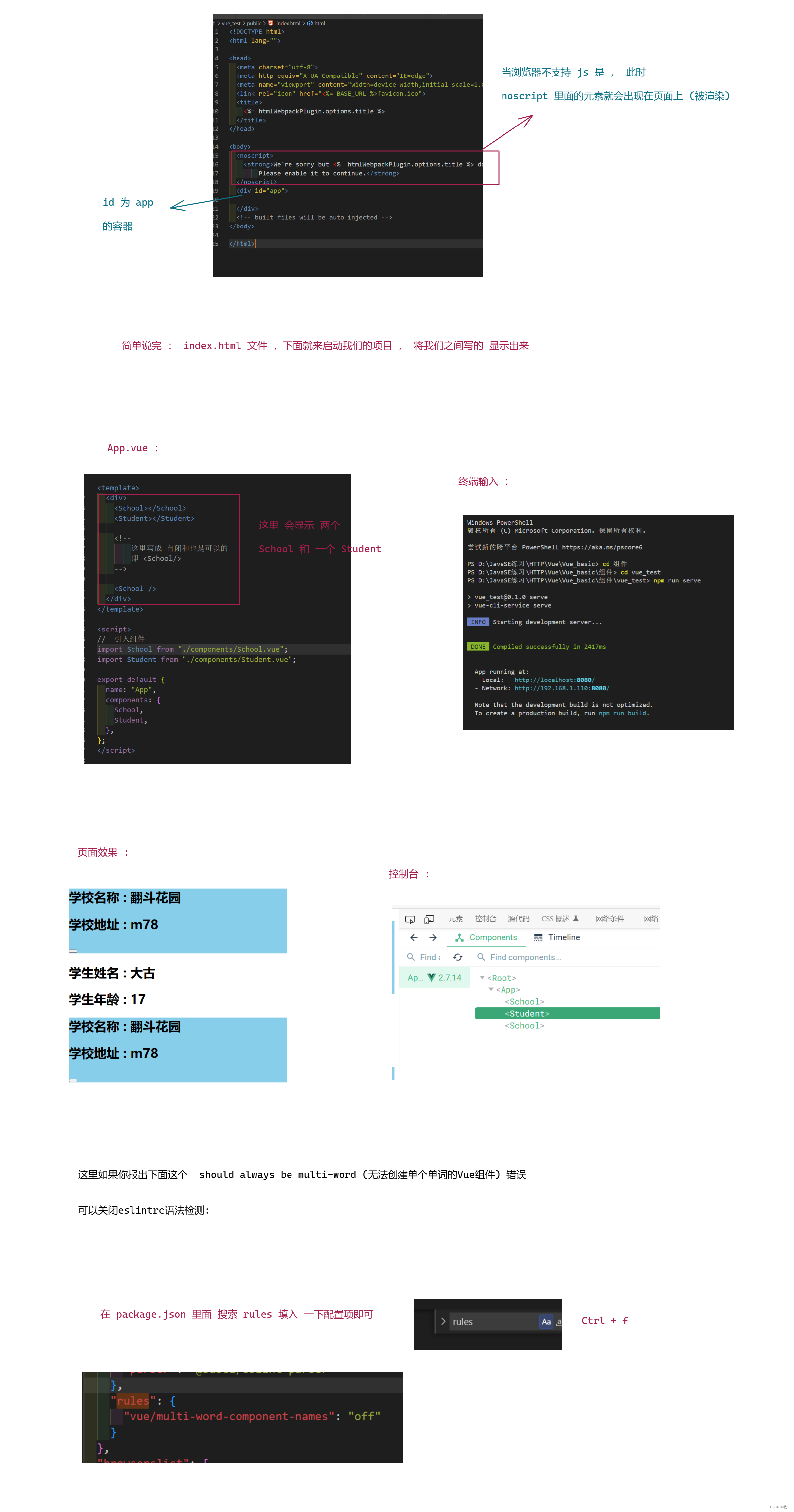Screen dimensions: 794x1512
Task: Click the Vue logo beside version 2.7.14
Action: click(x=432, y=977)
